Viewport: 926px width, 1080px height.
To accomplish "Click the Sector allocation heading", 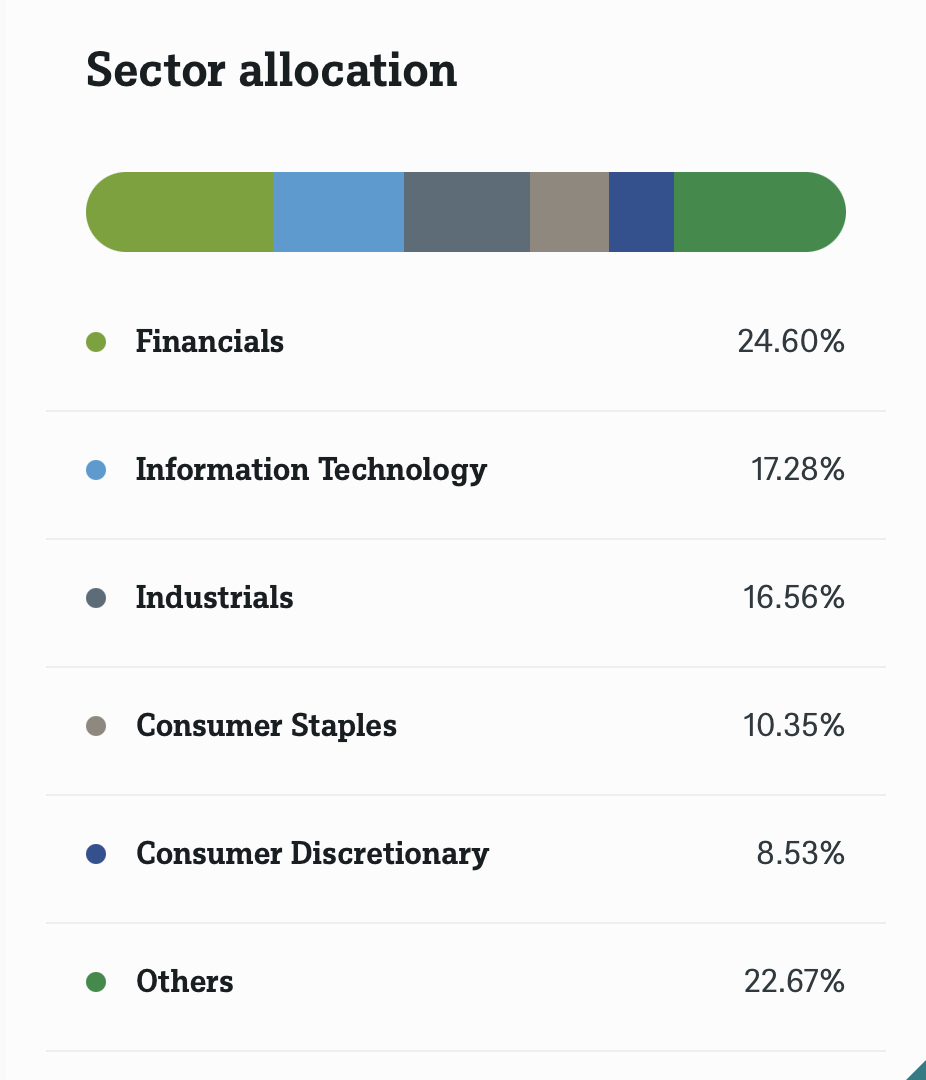I will [x=271, y=71].
